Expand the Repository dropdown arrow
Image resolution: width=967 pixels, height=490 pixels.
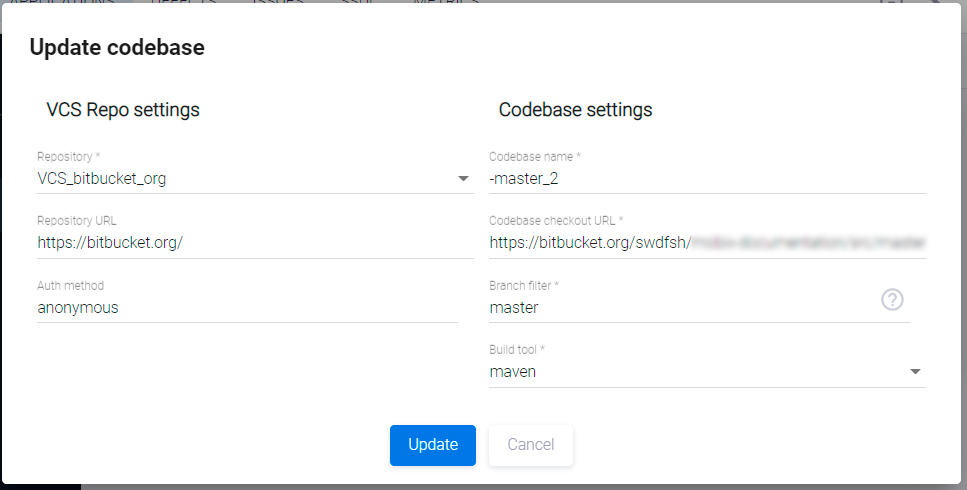click(x=463, y=179)
